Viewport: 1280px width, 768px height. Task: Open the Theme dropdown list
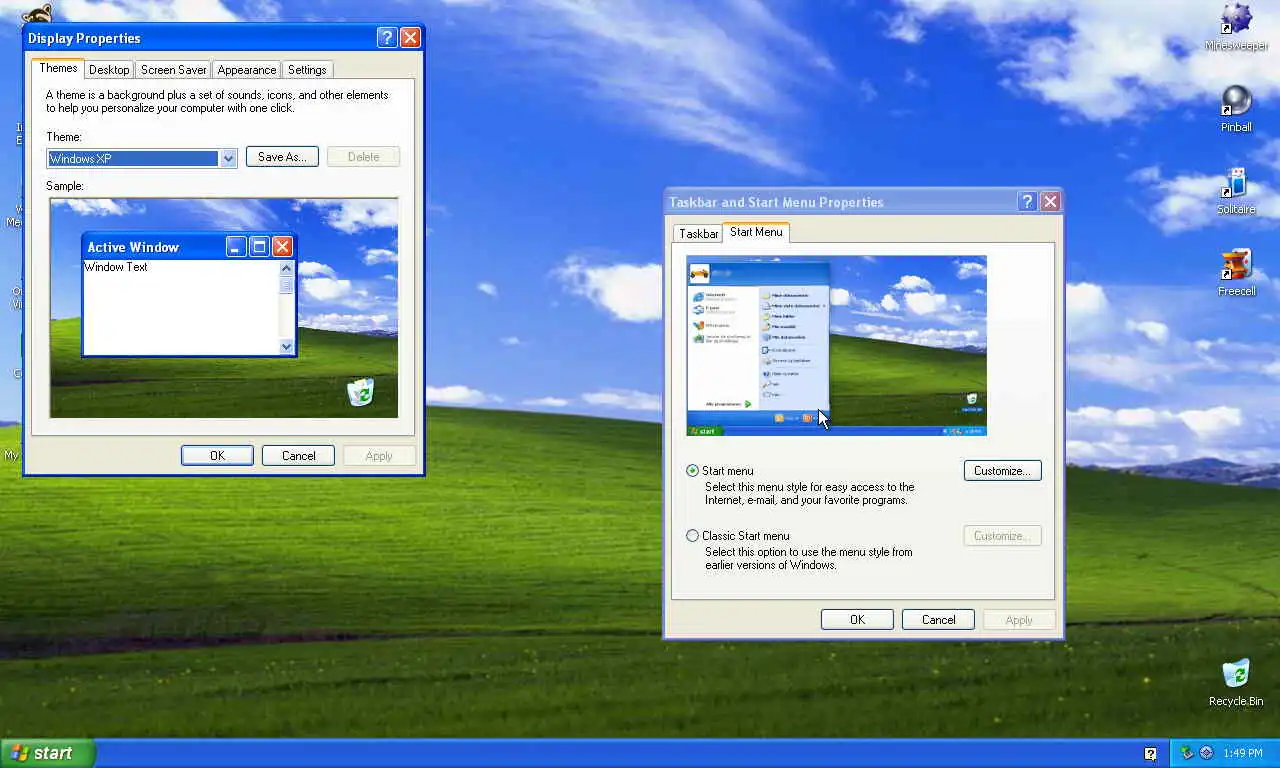pos(228,158)
